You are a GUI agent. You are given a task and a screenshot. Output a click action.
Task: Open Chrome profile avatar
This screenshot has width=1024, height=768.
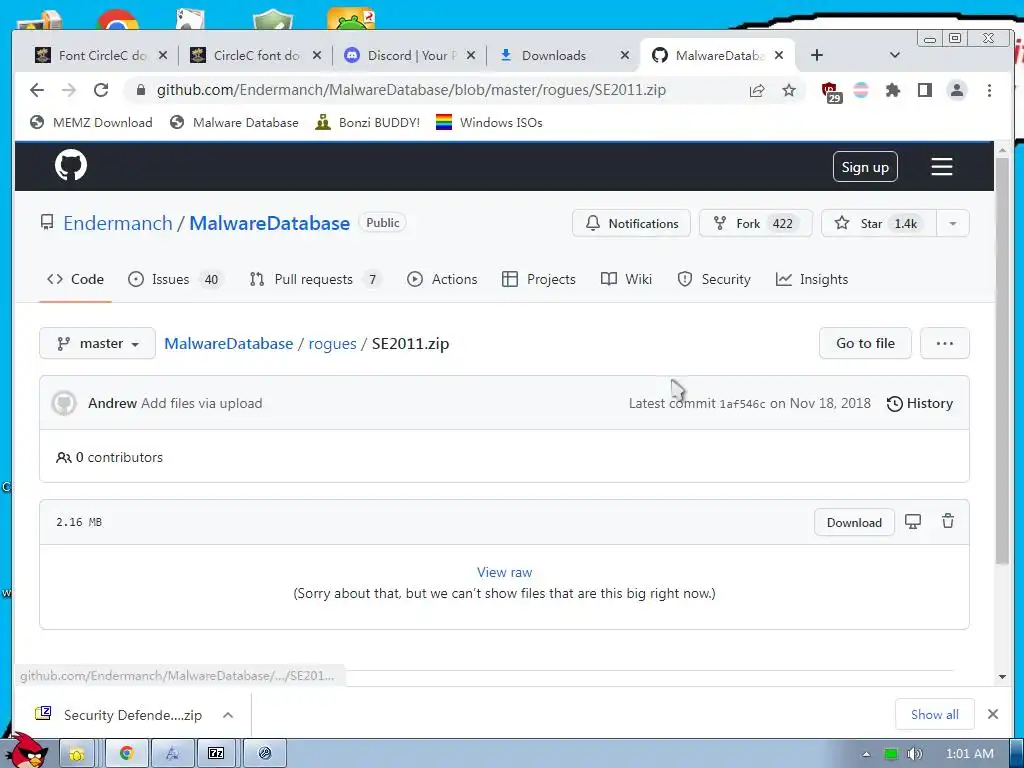pyautogui.click(x=957, y=90)
